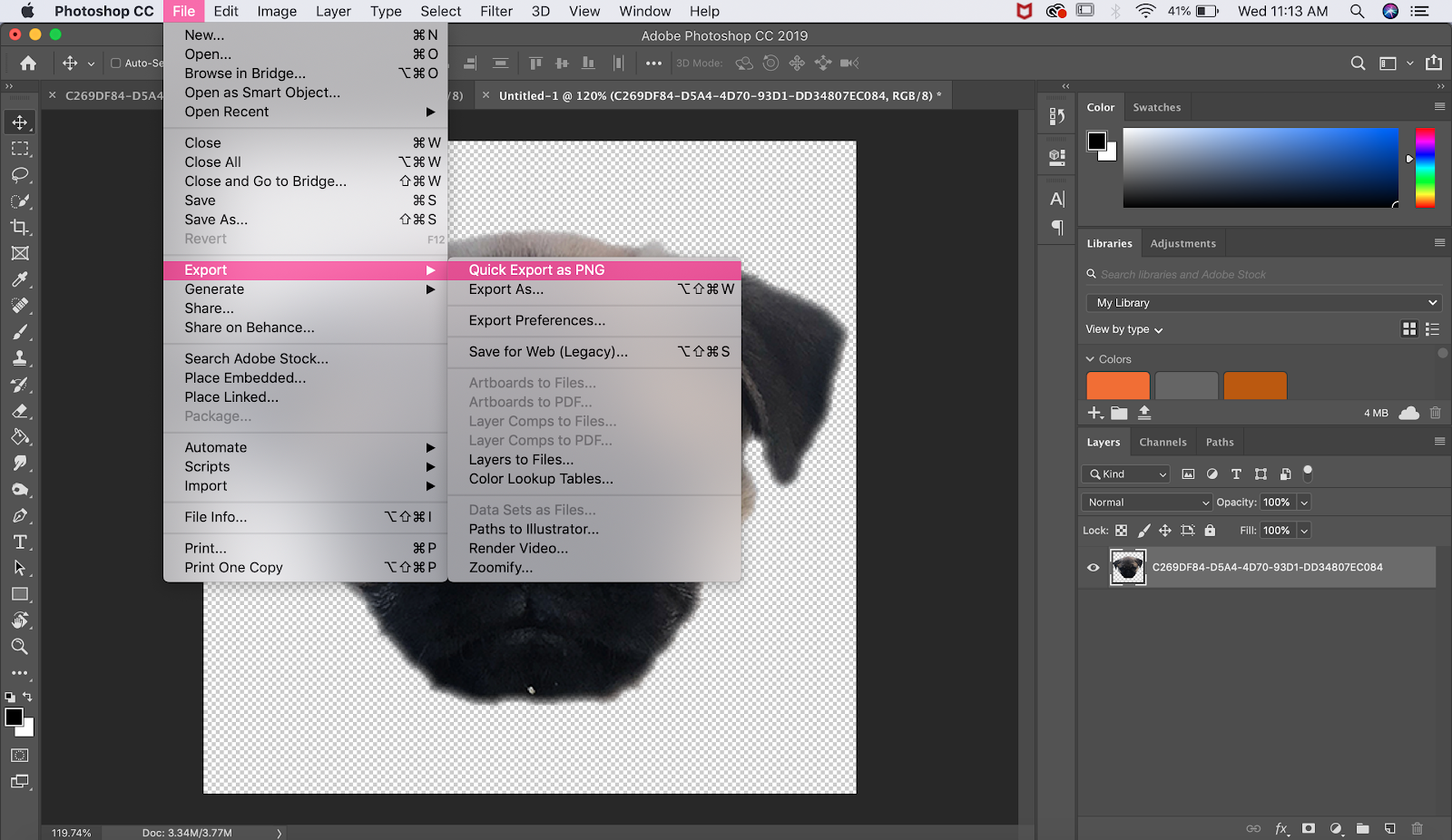Create new group folder icon in Layers

[1363, 828]
